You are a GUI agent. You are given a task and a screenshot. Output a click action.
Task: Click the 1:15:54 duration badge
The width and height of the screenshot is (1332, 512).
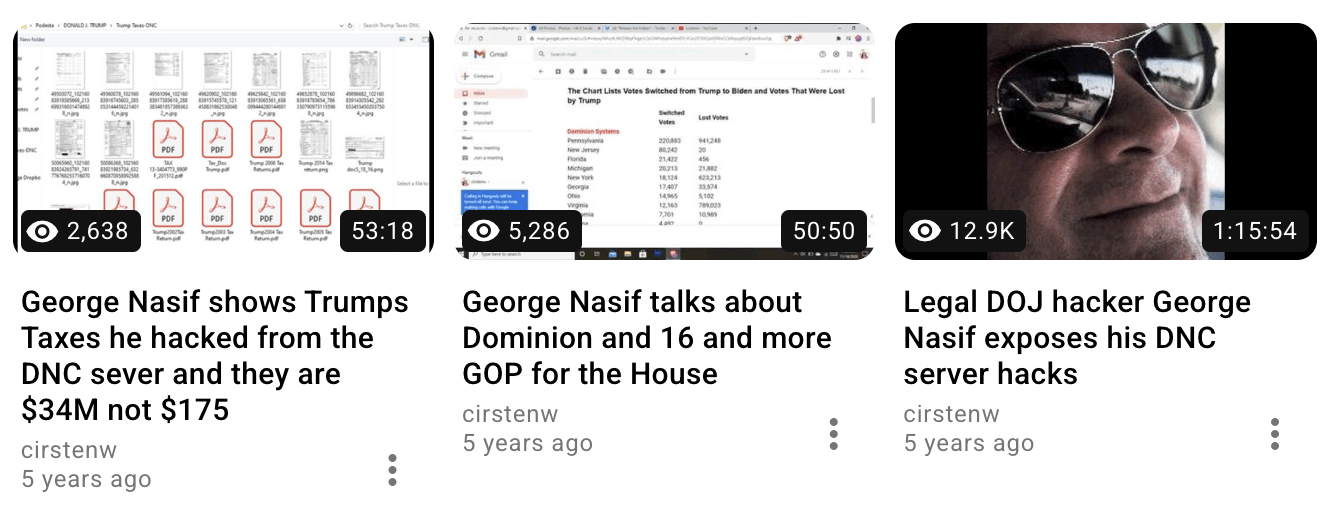(x=1255, y=231)
